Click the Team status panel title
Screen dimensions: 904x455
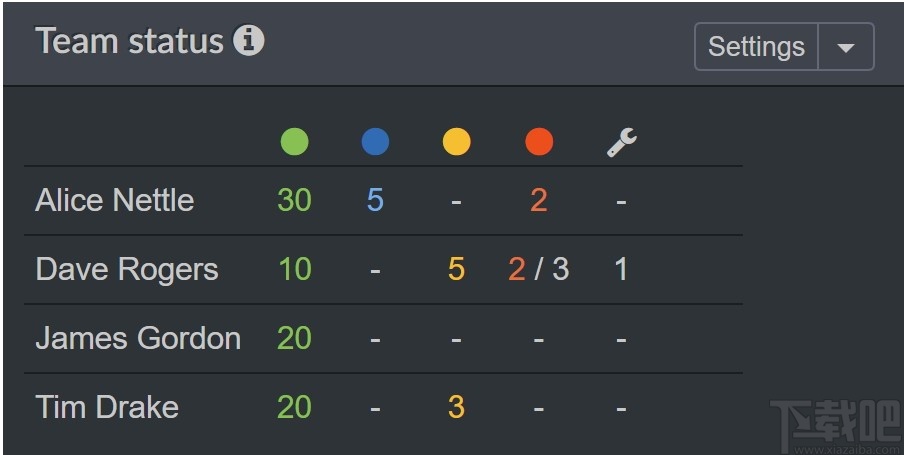[129, 41]
